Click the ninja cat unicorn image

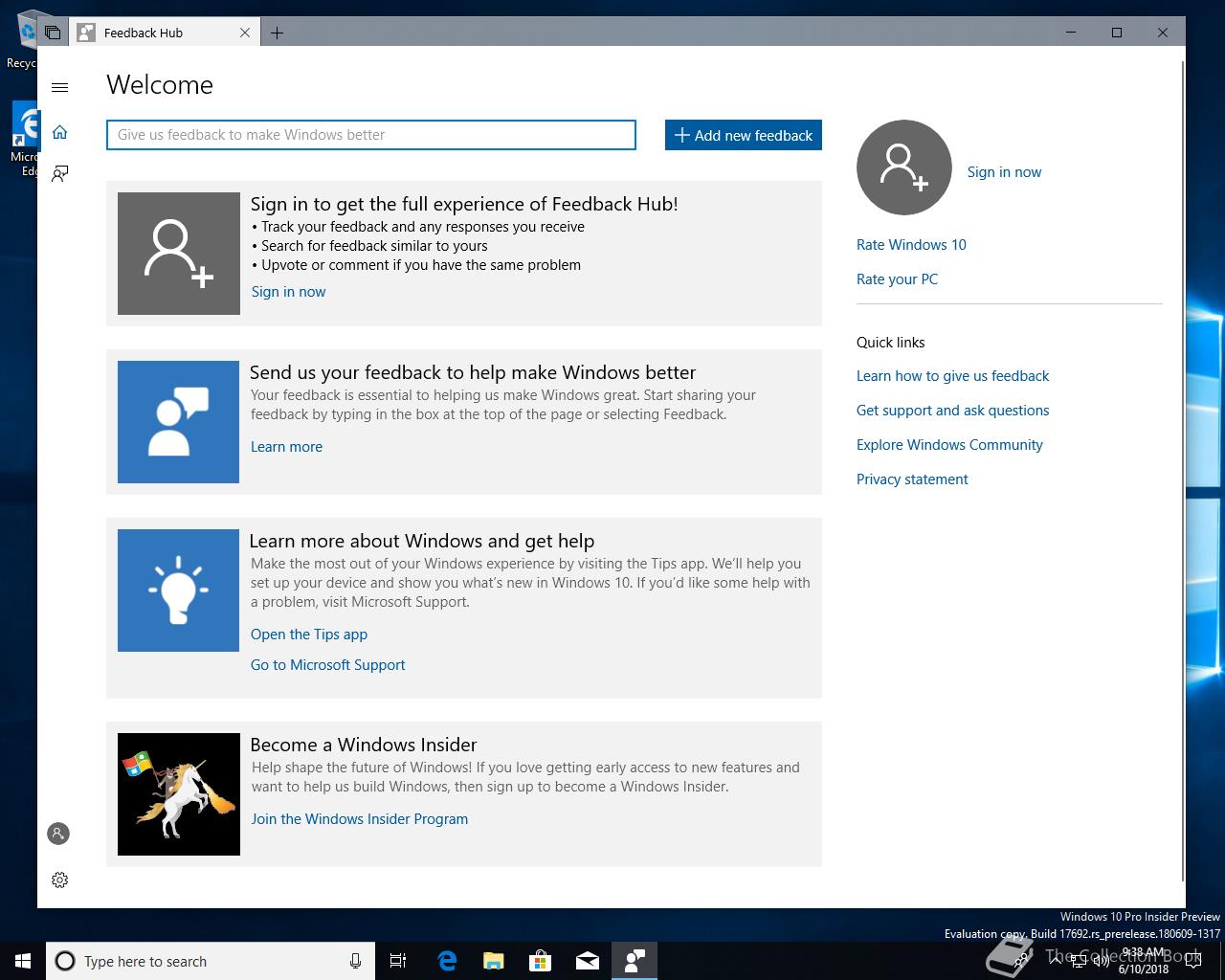tap(179, 794)
